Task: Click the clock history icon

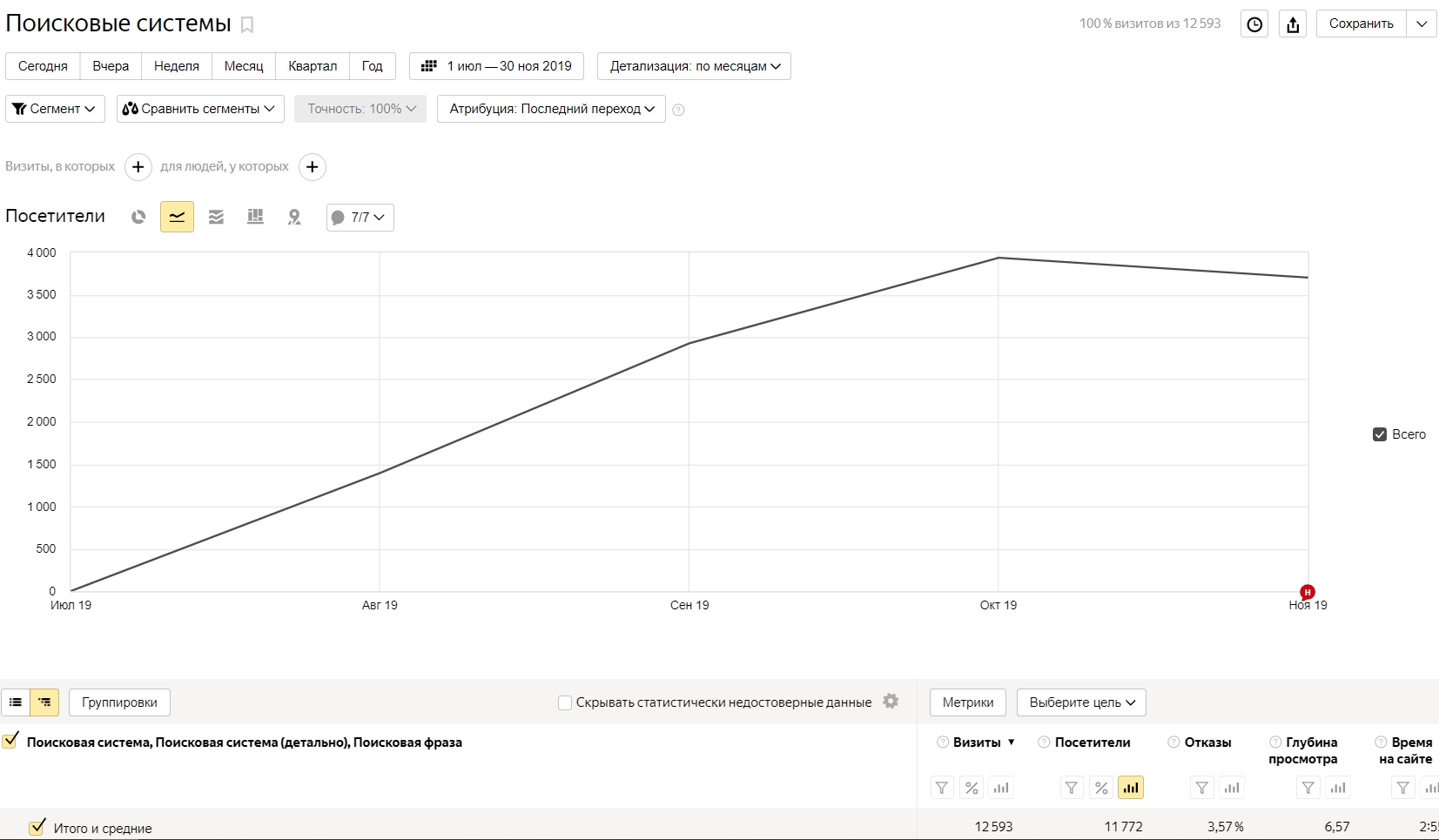Action: (1254, 24)
